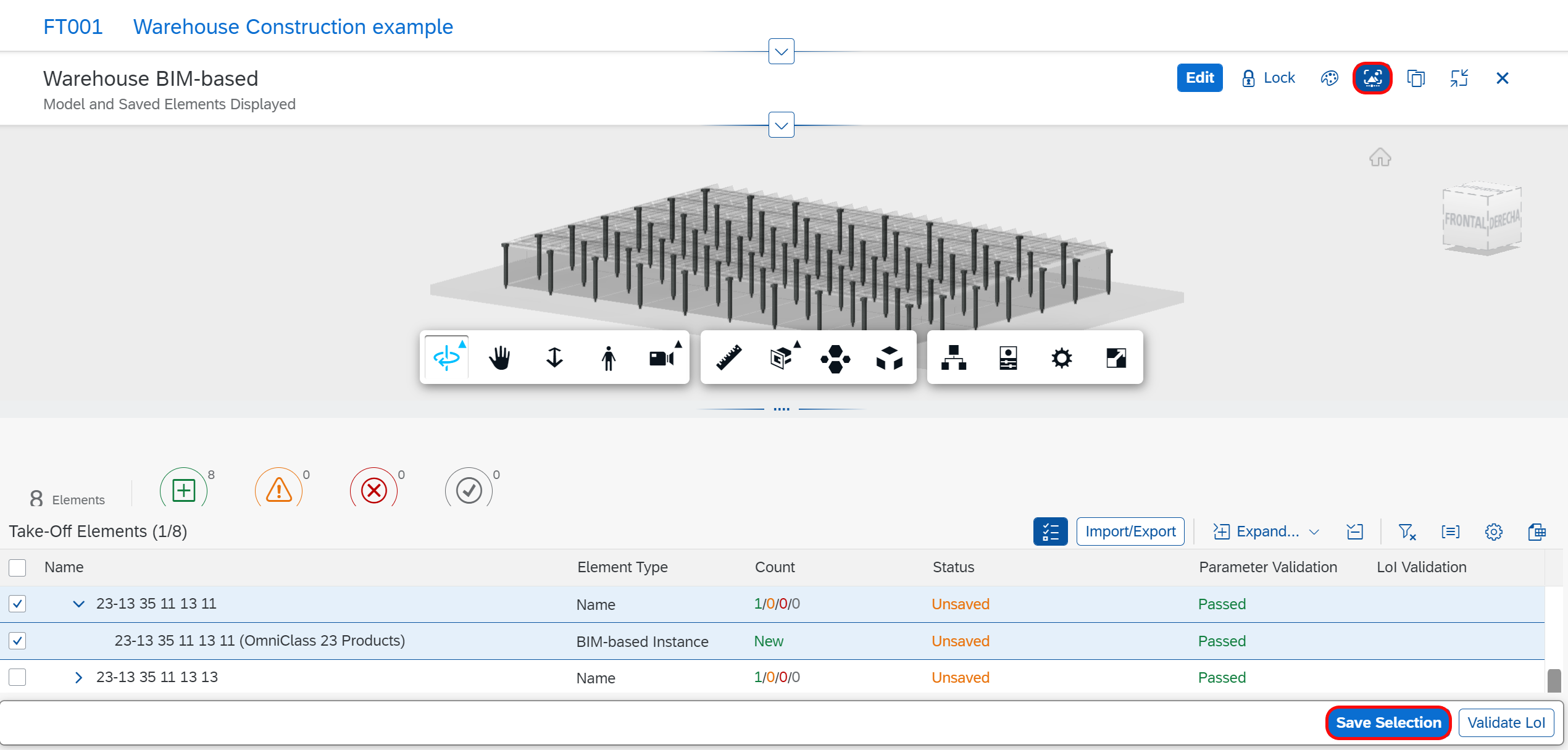Screen dimensions: 1568x750
Task: Click the Status column header
Action: (953, 567)
